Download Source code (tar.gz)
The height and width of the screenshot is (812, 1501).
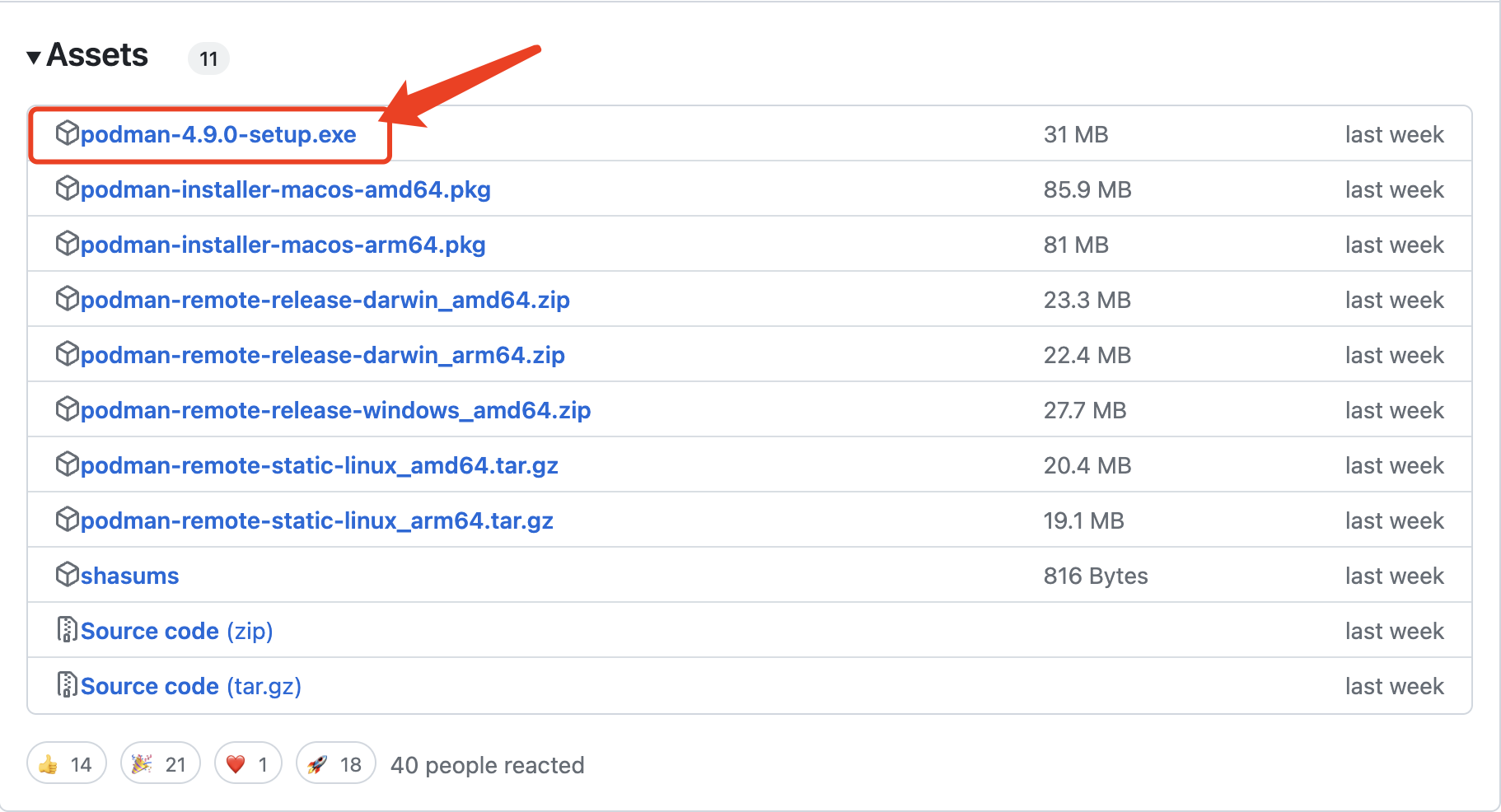tap(191, 686)
